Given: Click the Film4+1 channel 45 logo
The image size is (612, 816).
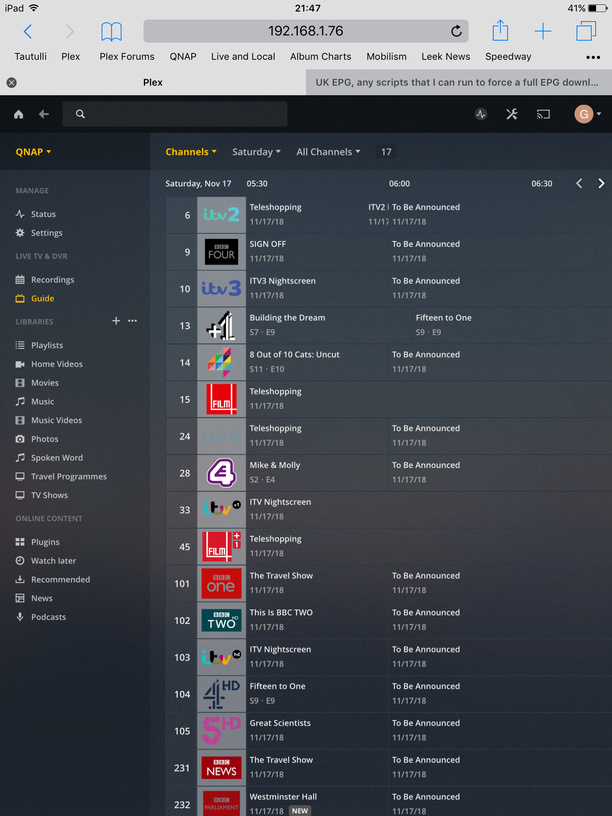Looking at the screenshot, I should coord(221,546).
